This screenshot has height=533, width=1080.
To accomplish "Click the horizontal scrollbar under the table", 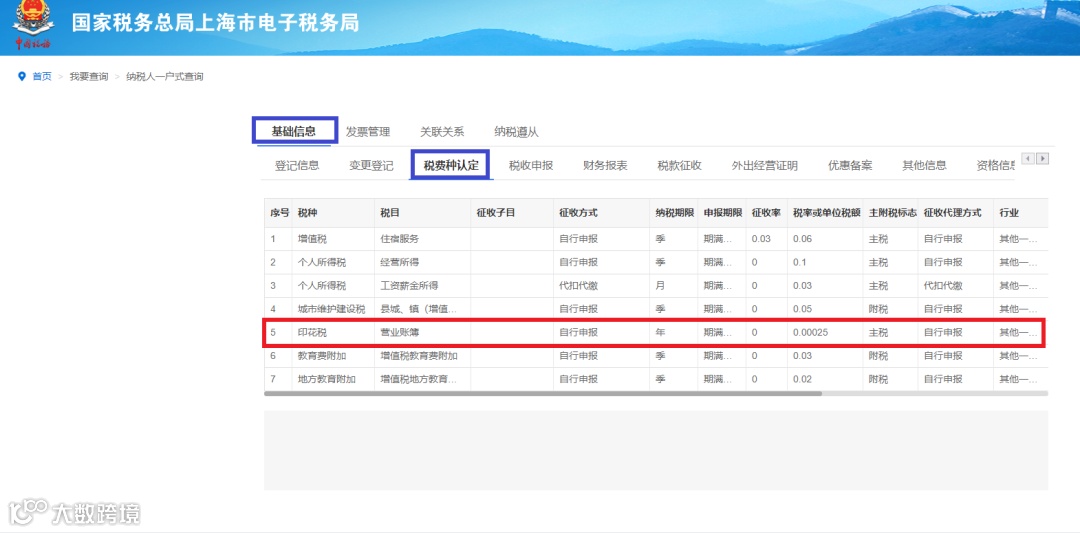I will (x=543, y=393).
